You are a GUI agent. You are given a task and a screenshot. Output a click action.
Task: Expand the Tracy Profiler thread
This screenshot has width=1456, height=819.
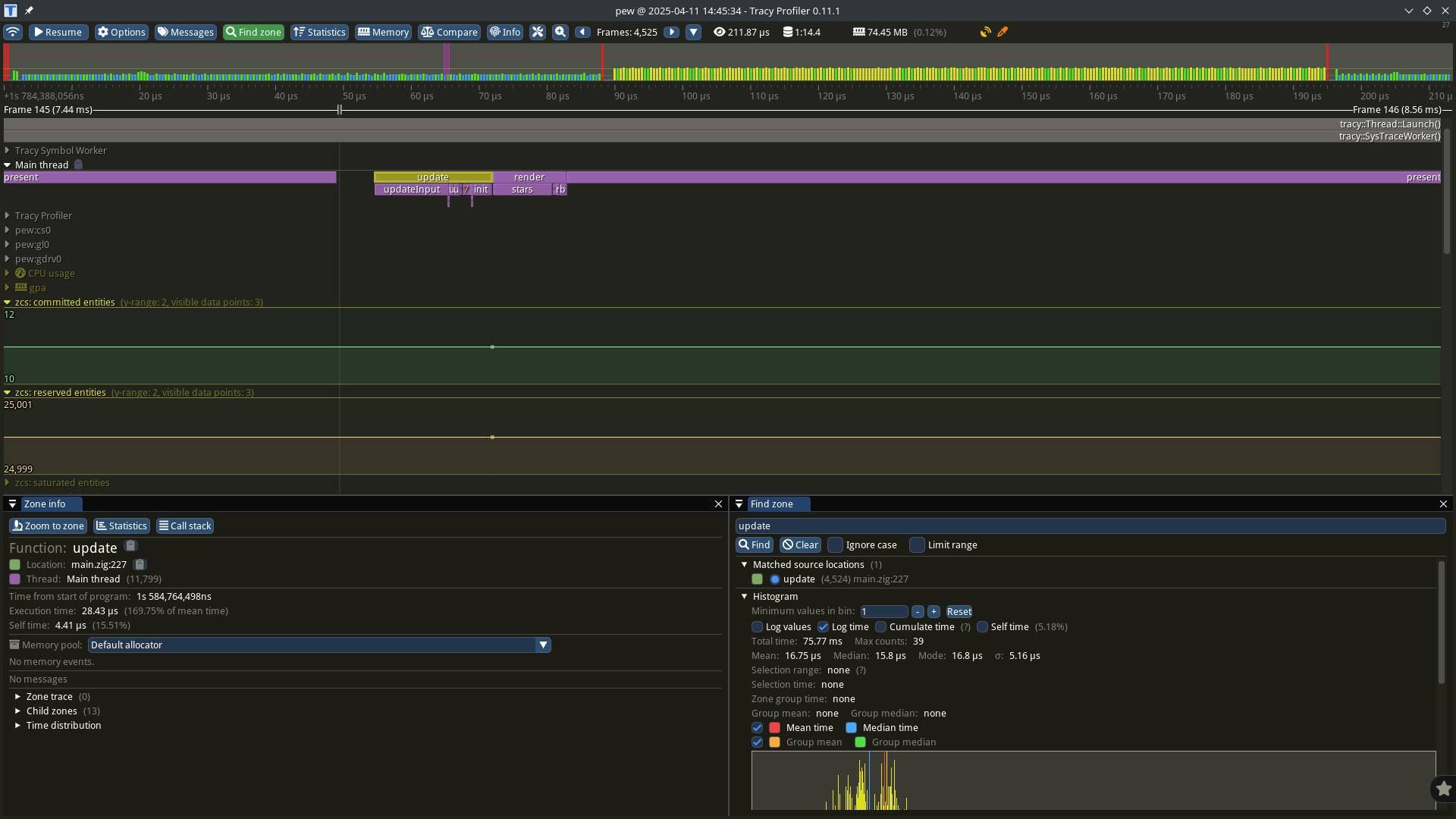[7, 215]
